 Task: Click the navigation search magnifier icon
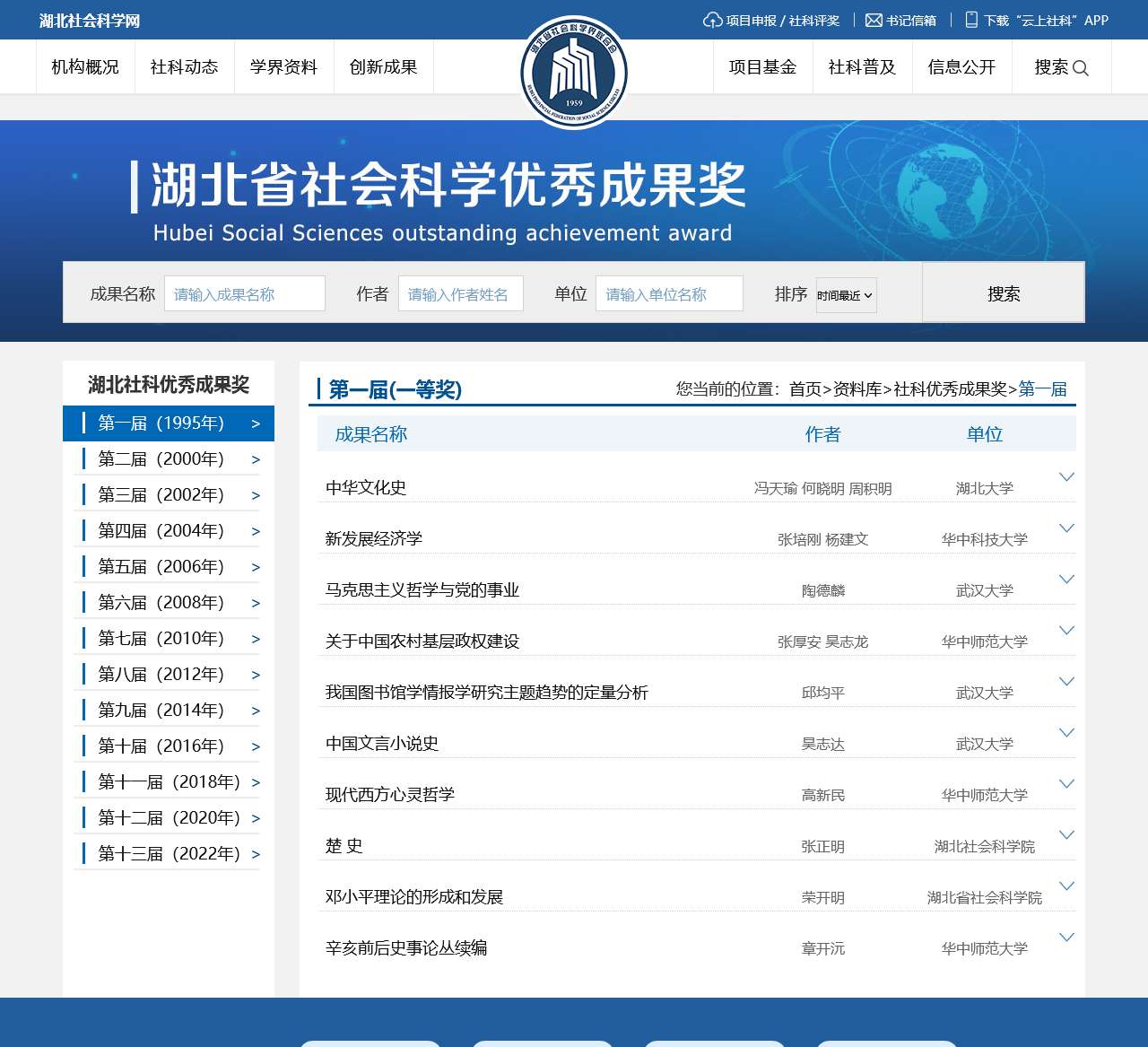click(1082, 67)
